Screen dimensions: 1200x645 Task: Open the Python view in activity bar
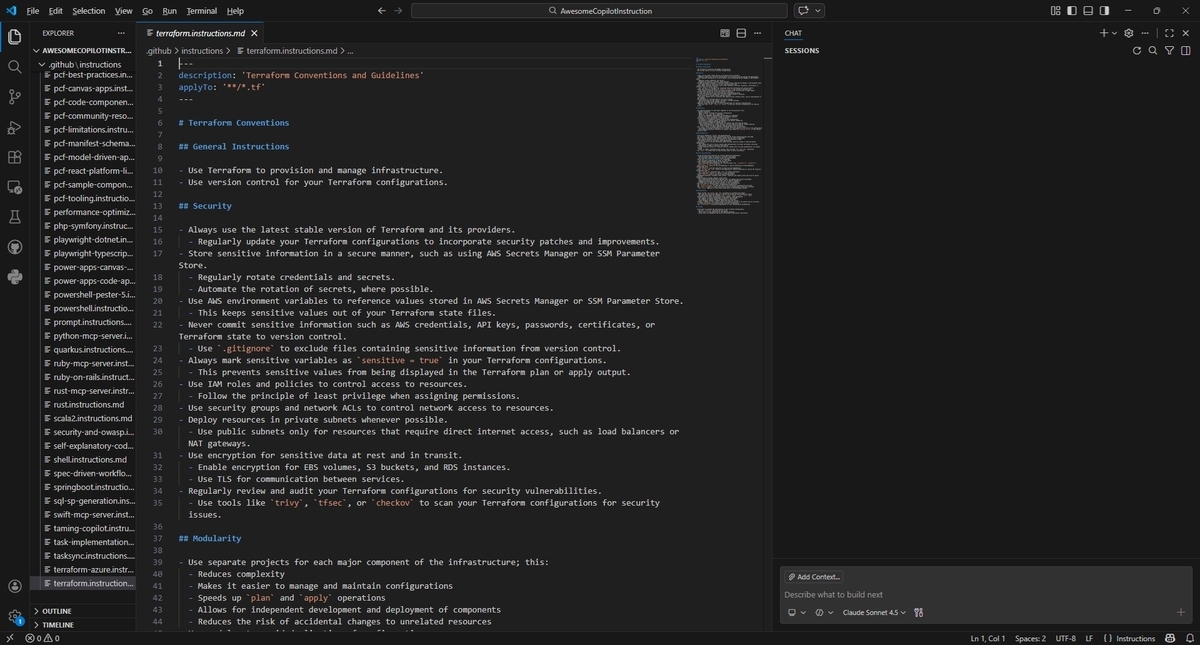[x=14, y=277]
